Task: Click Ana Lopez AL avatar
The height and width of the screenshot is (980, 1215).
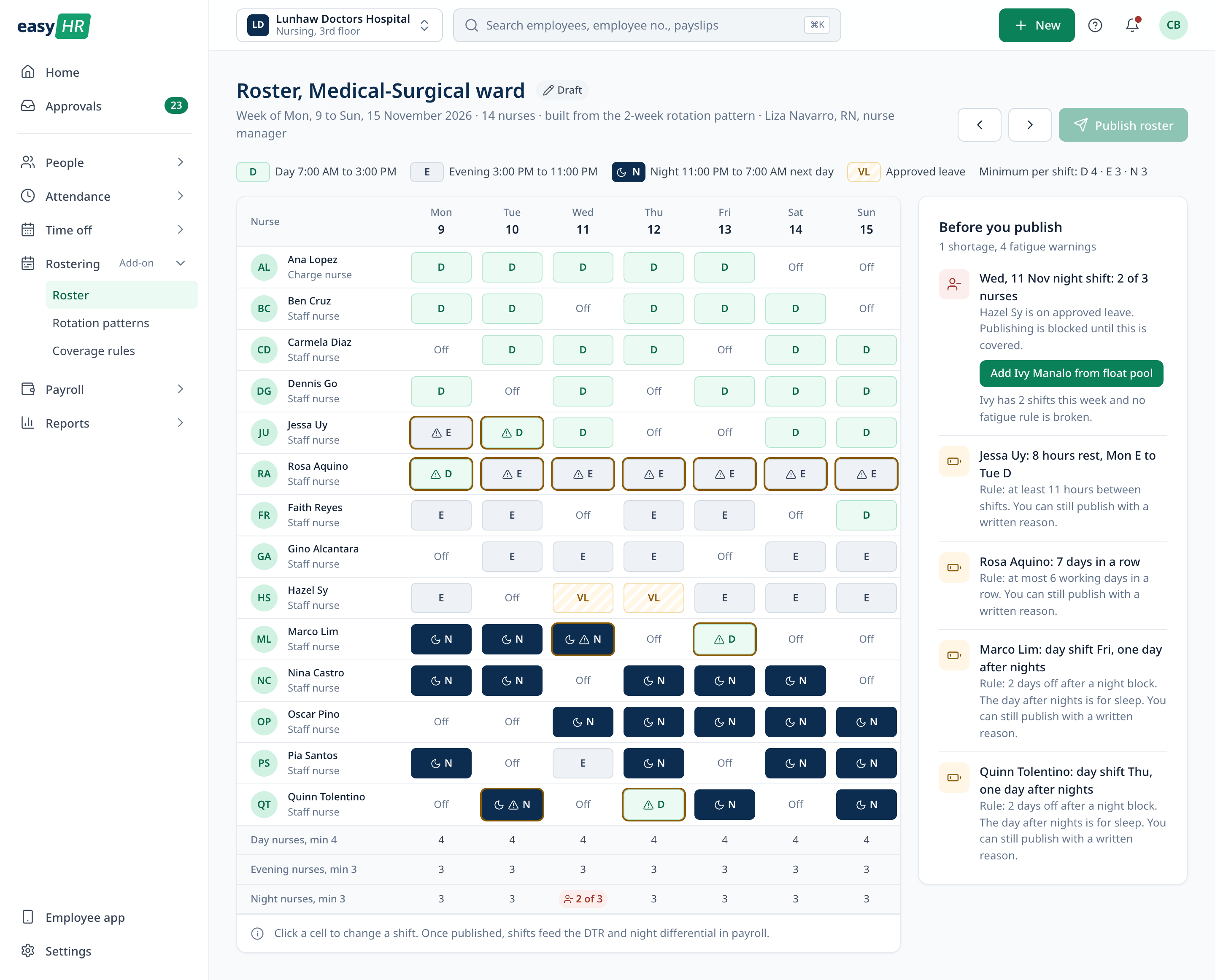Action: point(264,267)
